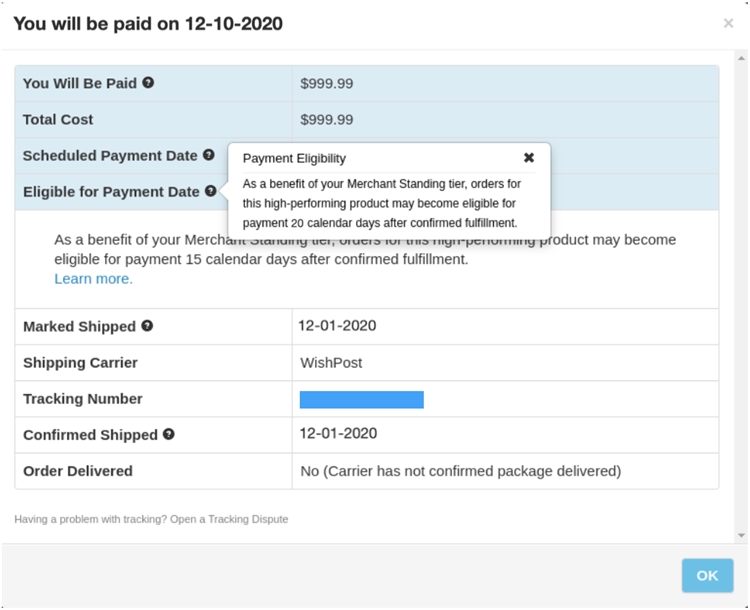Screen dimensions: 750x610
Task: Click the Payment Eligibility popover title
Action: pyautogui.click(x=294, y=158)
